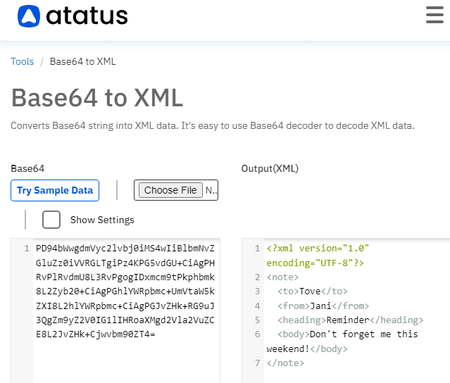Select the Tove line in XML output
Screen dimensions: 450x383
pyautogui.click(x=312, y=291)
